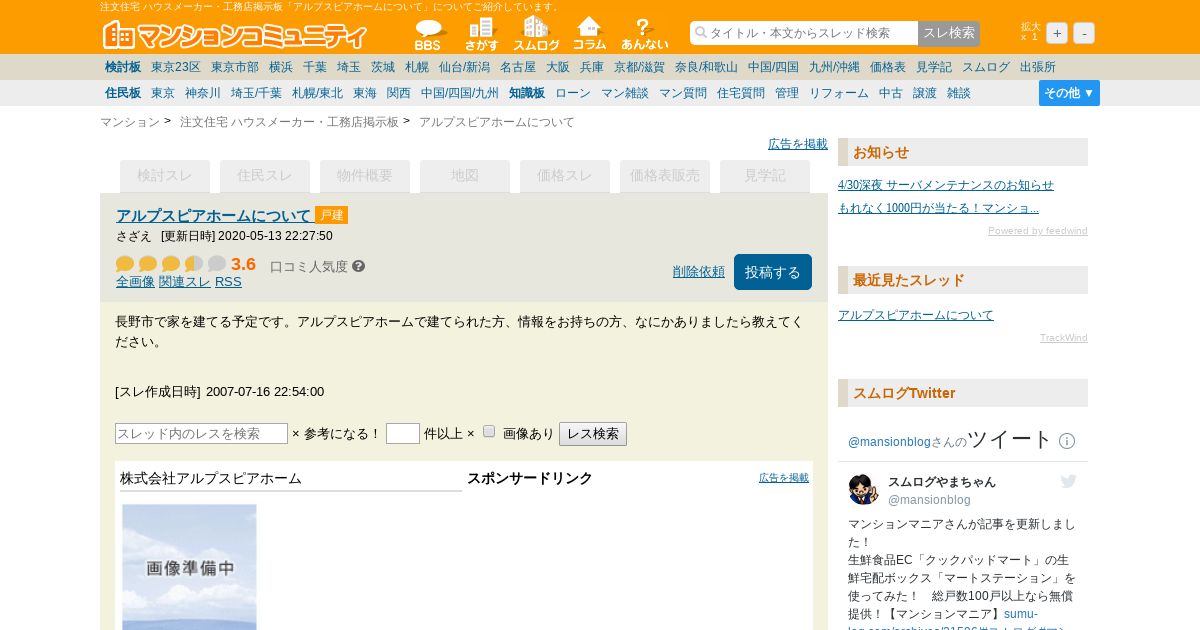The height and width of the screenshot is (630, 1200).
Task: Click the レス検索 button
Action: (593, 434)
